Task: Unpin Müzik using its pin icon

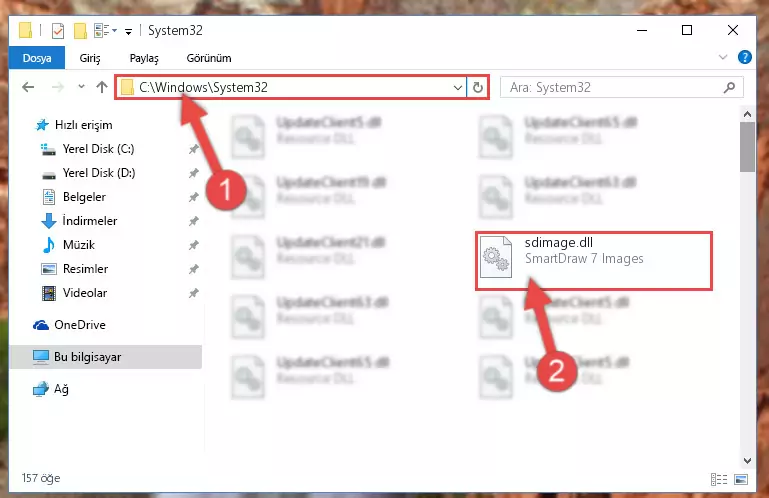Action: pos(194,245)
